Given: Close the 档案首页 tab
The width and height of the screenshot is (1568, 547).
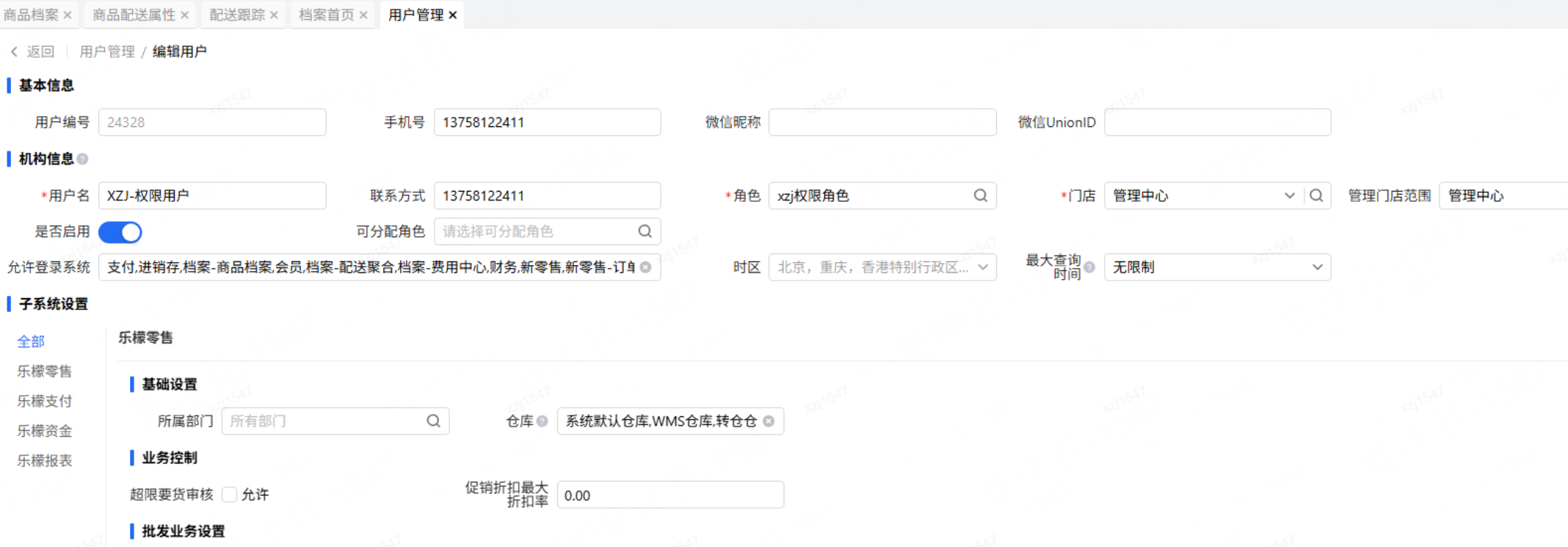Looking at the screenshot, I should pos(363,15).
